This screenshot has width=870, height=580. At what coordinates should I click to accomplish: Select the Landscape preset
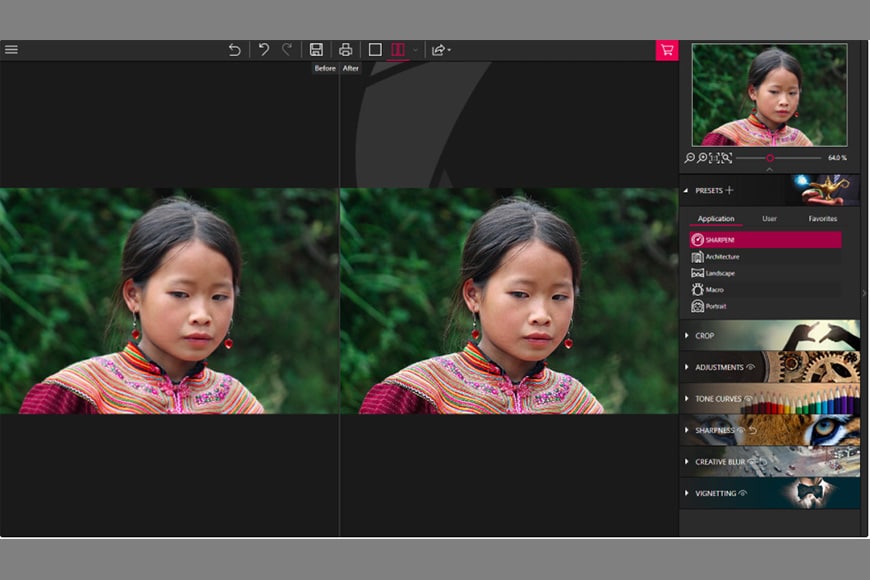[719, 273]
